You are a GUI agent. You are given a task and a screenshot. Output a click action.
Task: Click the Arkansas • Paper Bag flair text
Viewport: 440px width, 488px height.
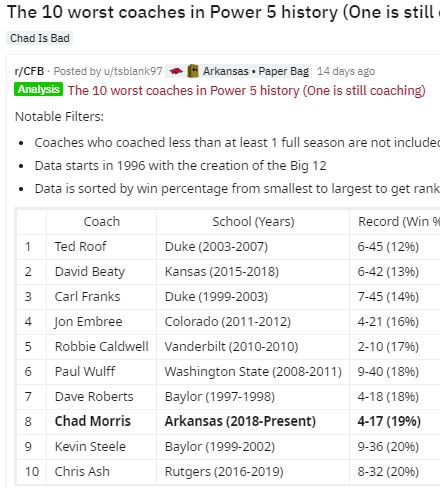coord(256,71)
